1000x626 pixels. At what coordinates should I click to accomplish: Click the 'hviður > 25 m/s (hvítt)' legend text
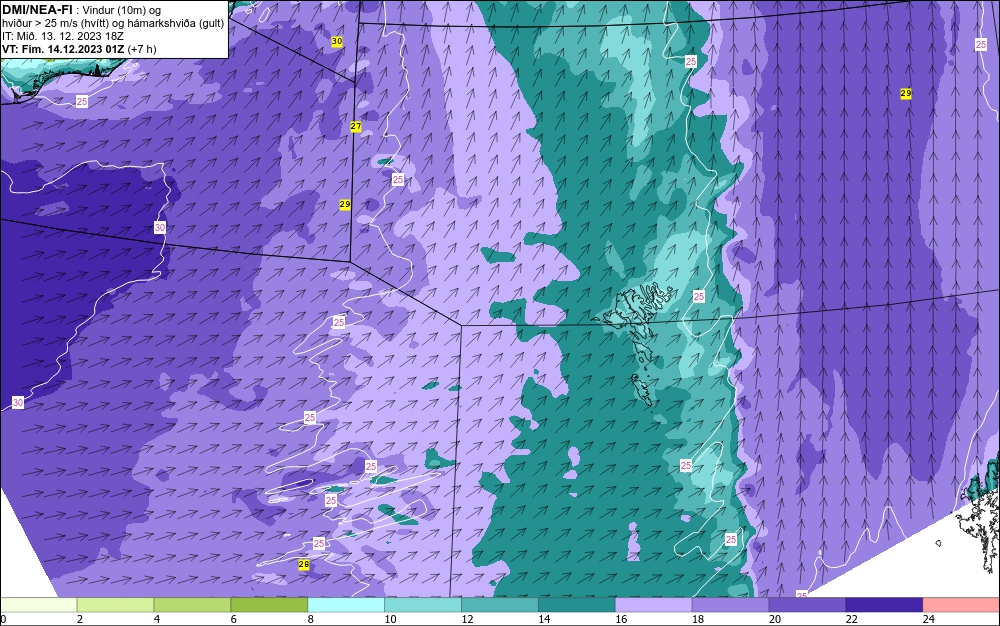tap(61, 24)
